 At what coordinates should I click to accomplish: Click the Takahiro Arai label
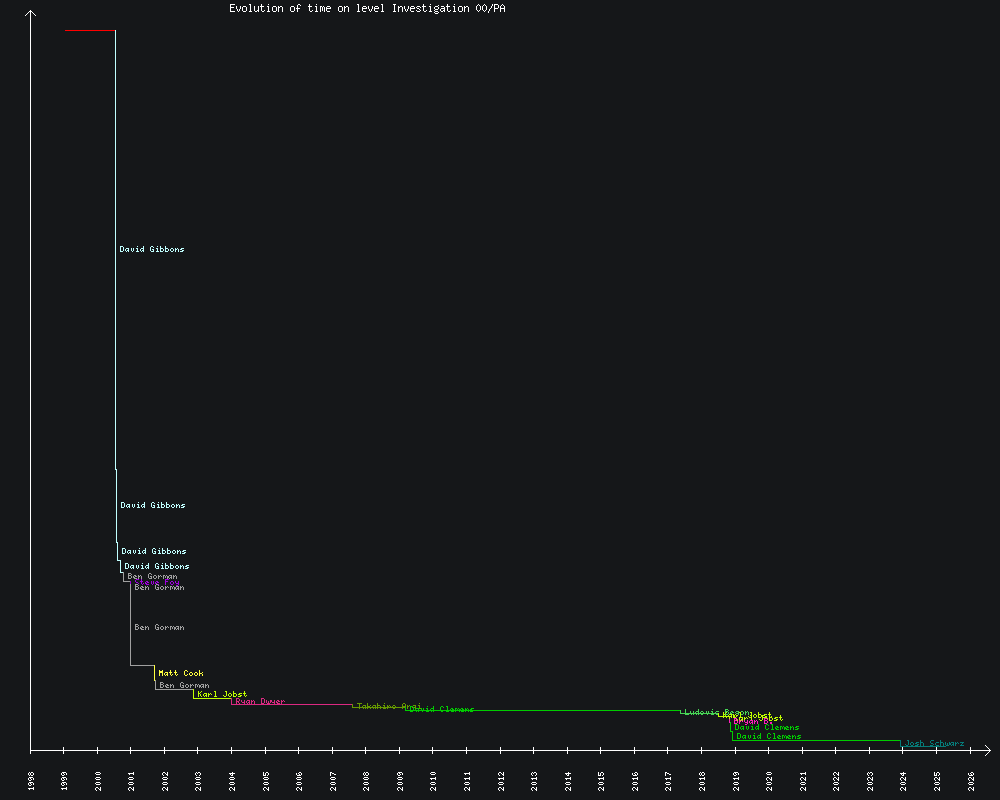pyautogui.click(x=389, y=706)
